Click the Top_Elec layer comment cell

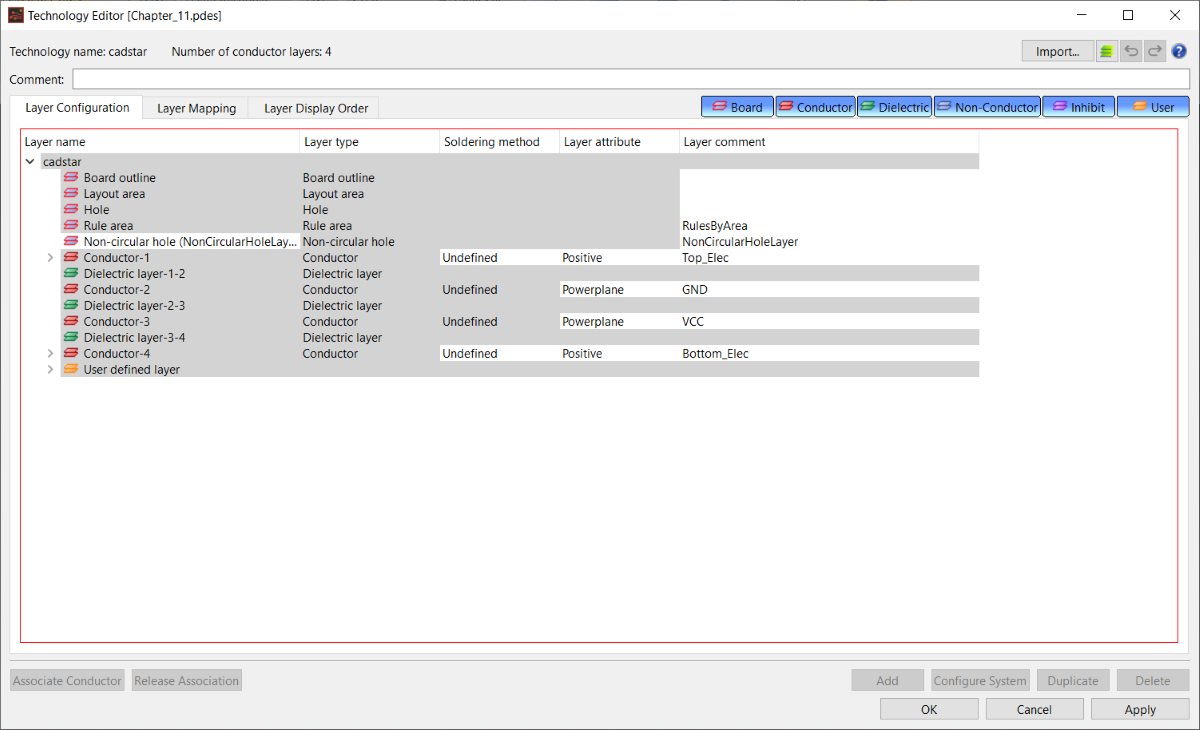[x=829, y=258]
